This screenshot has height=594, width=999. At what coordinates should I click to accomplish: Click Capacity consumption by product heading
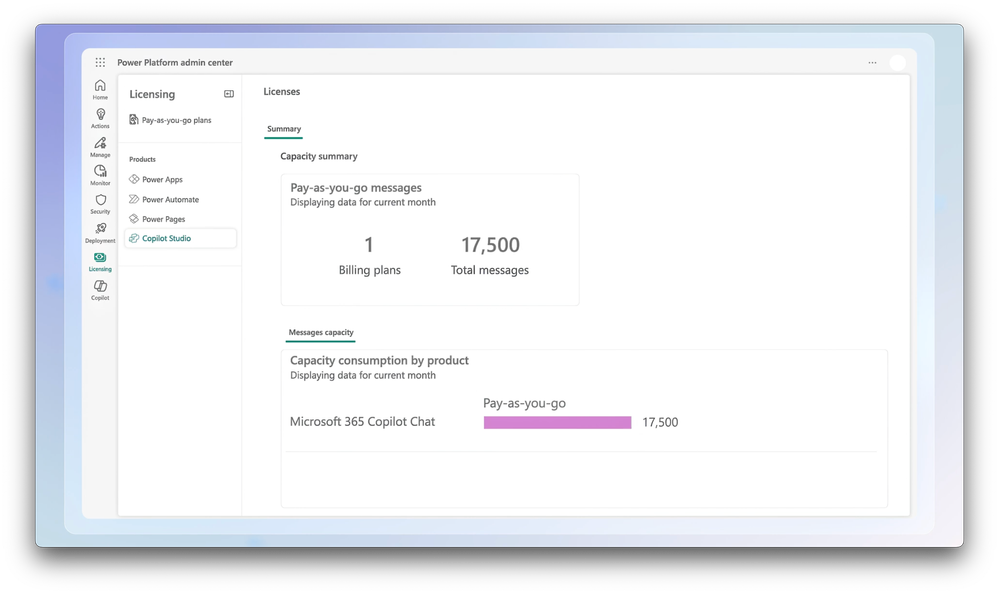(x=379, y=360)
